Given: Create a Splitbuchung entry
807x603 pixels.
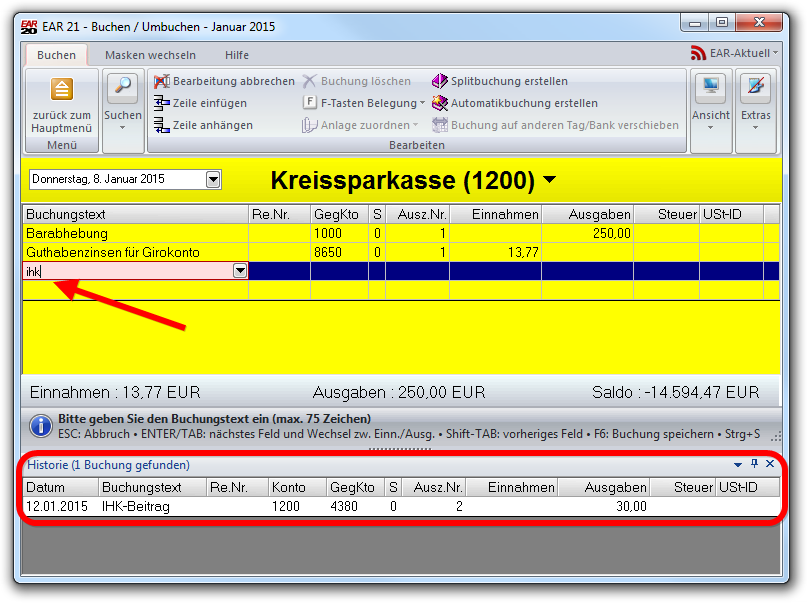Looking at the screenshot, I should point(440,81).
